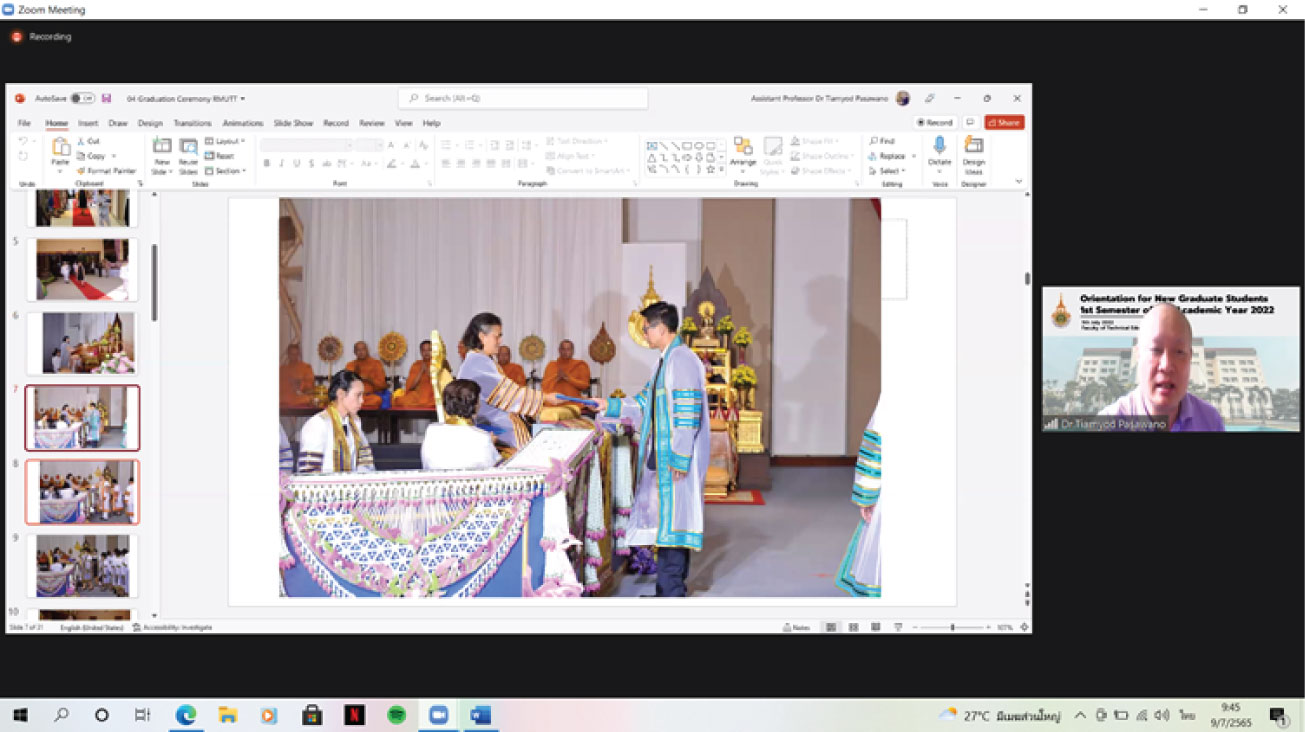Switch to the Insert tab

pos(88,123)
